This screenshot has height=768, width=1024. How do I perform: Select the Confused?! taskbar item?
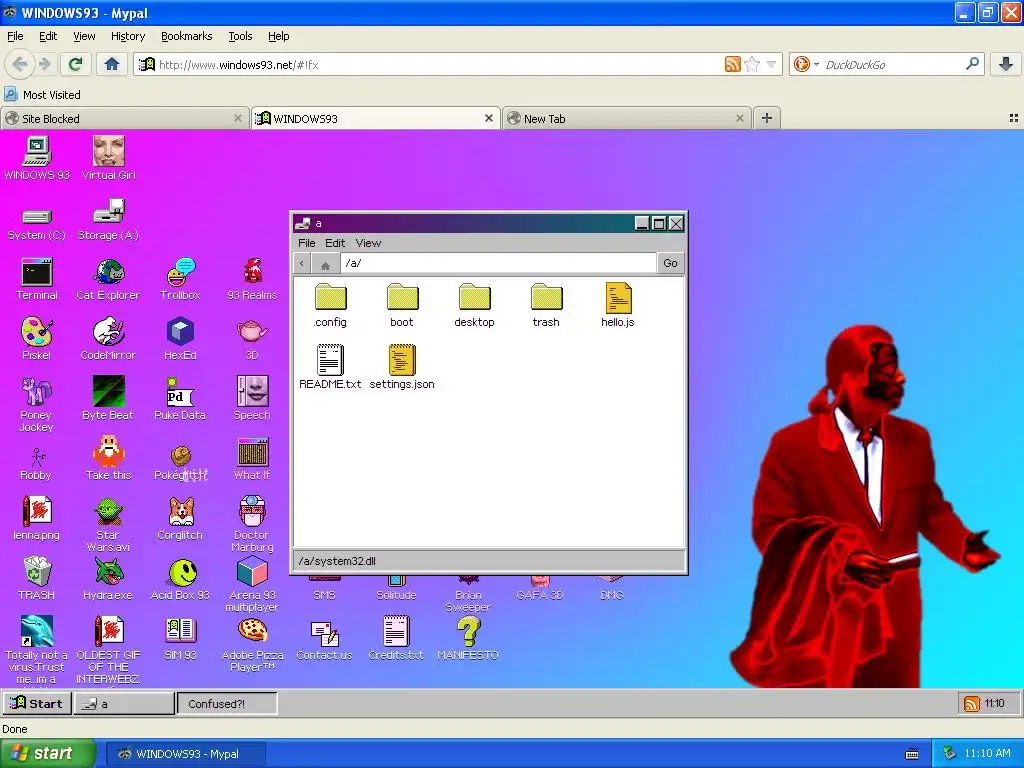click(x=227, y=704)
